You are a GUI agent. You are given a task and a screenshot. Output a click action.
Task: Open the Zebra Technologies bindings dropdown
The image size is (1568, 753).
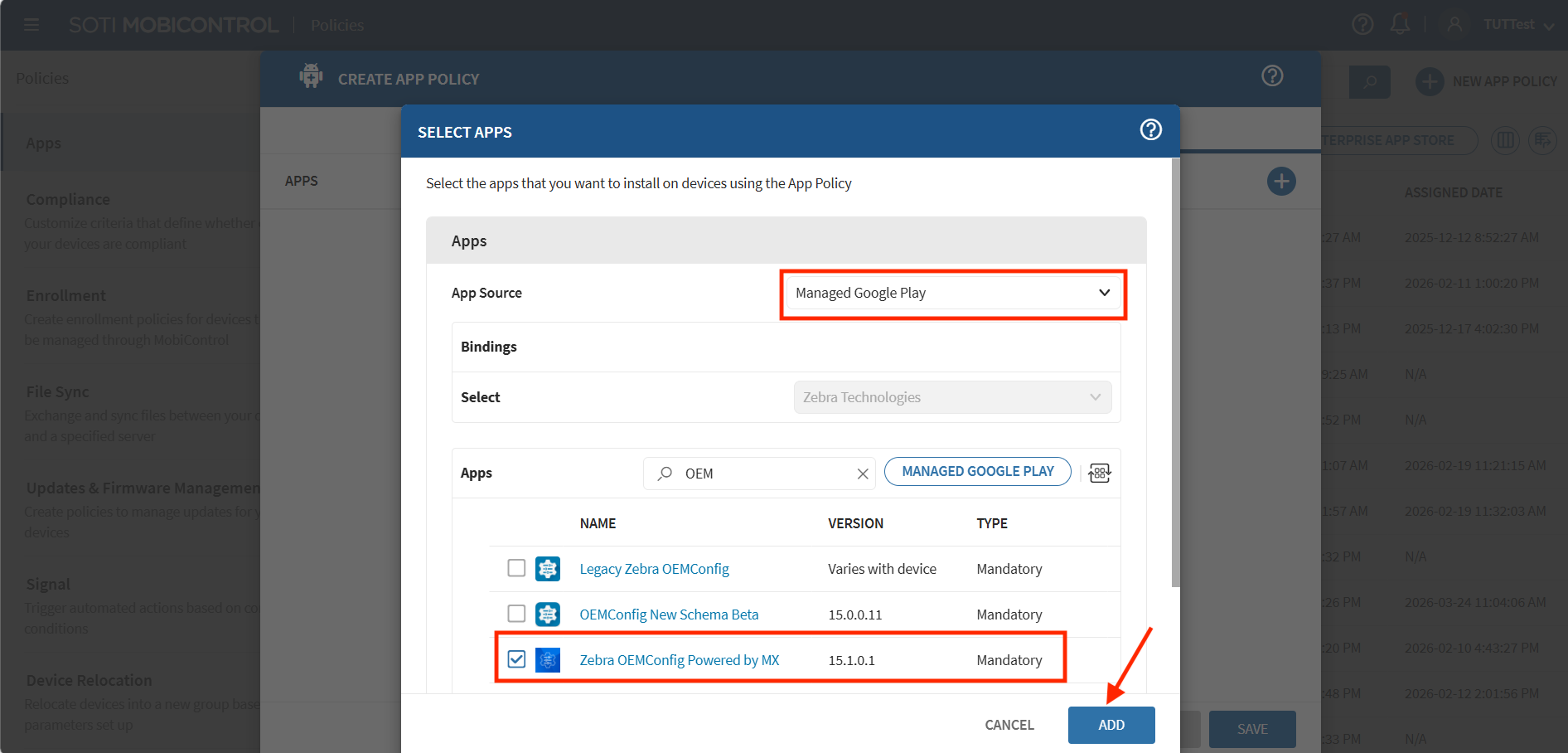[952, 397]
